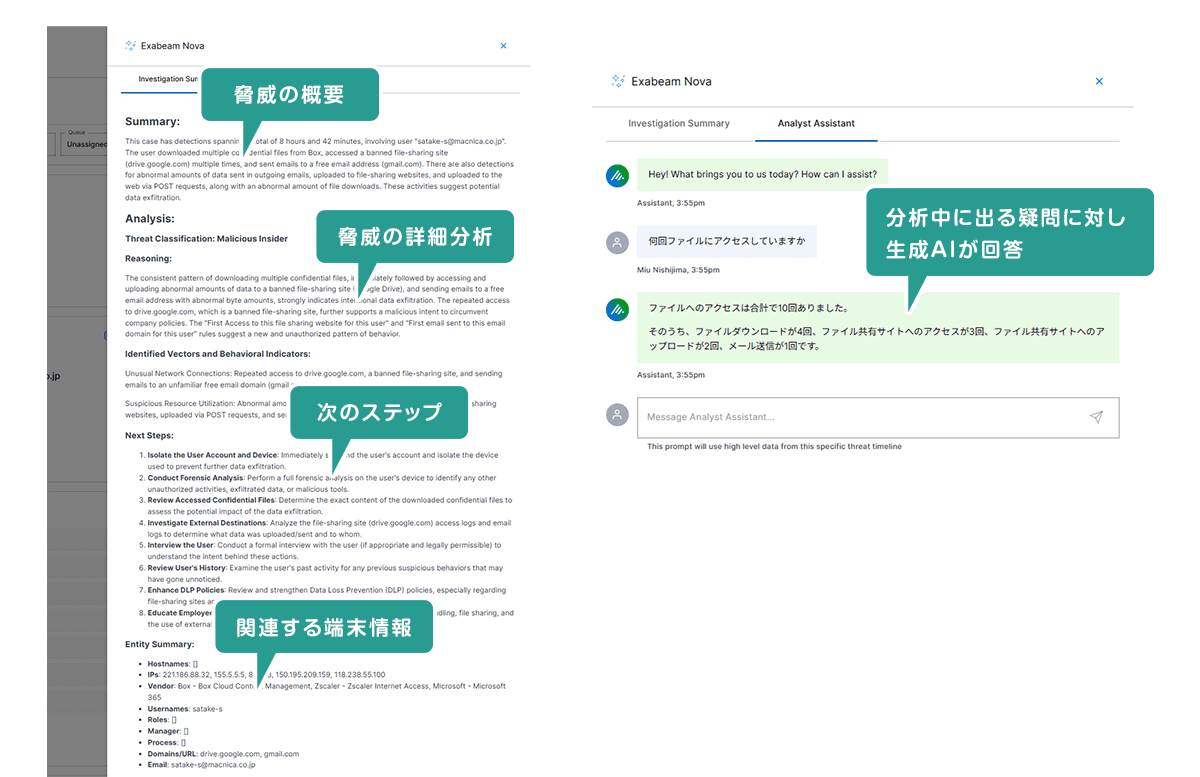
Task: Click the assistant's greeting message bubble
Action: [x=762, y=174]
